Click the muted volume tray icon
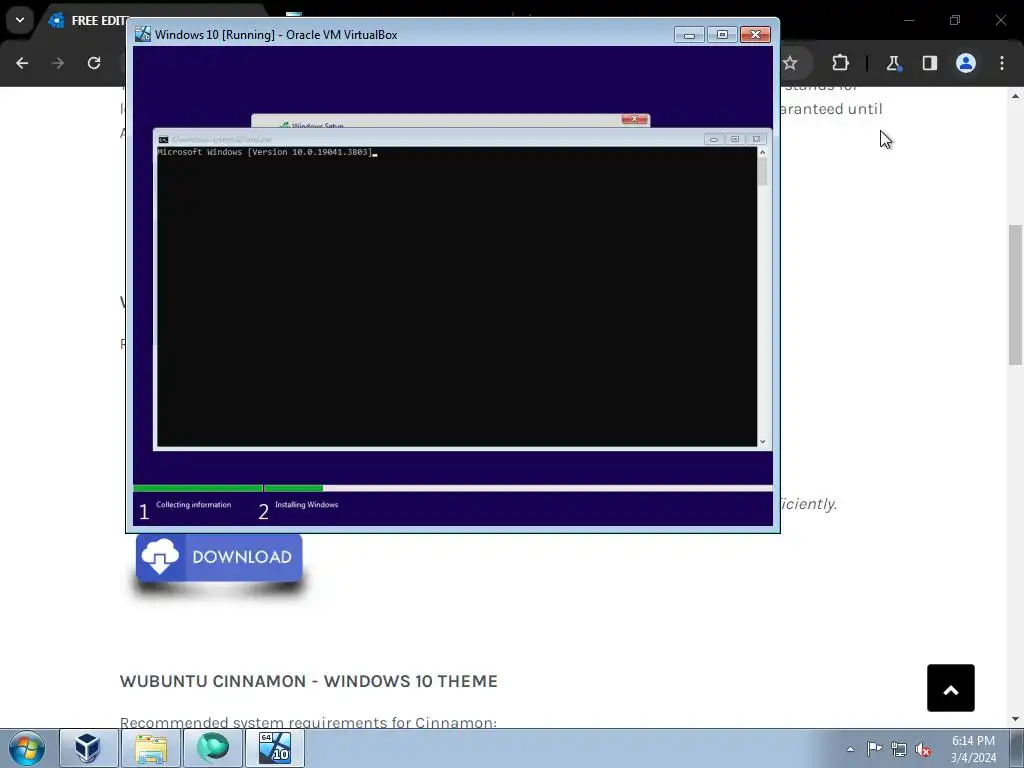This screenshot has height=768, width=1024. coord(923,749)
